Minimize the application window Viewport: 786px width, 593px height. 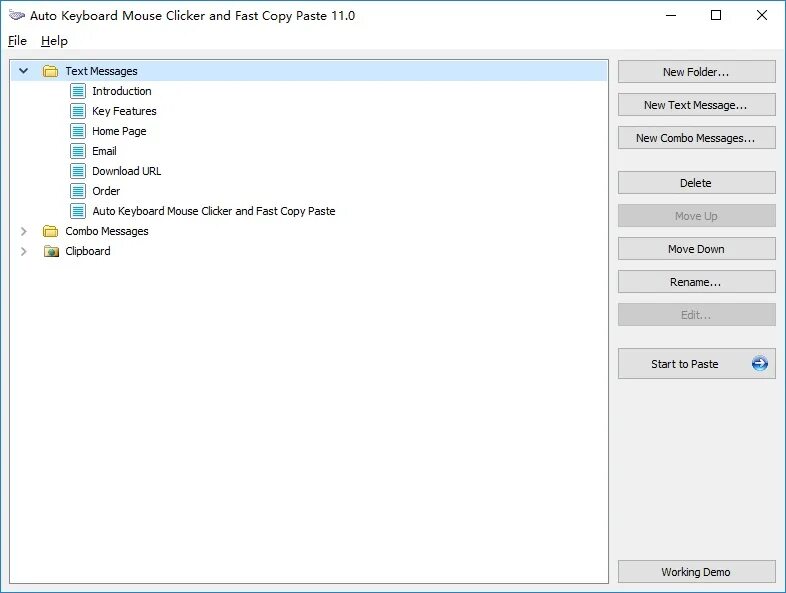point(671,16)
